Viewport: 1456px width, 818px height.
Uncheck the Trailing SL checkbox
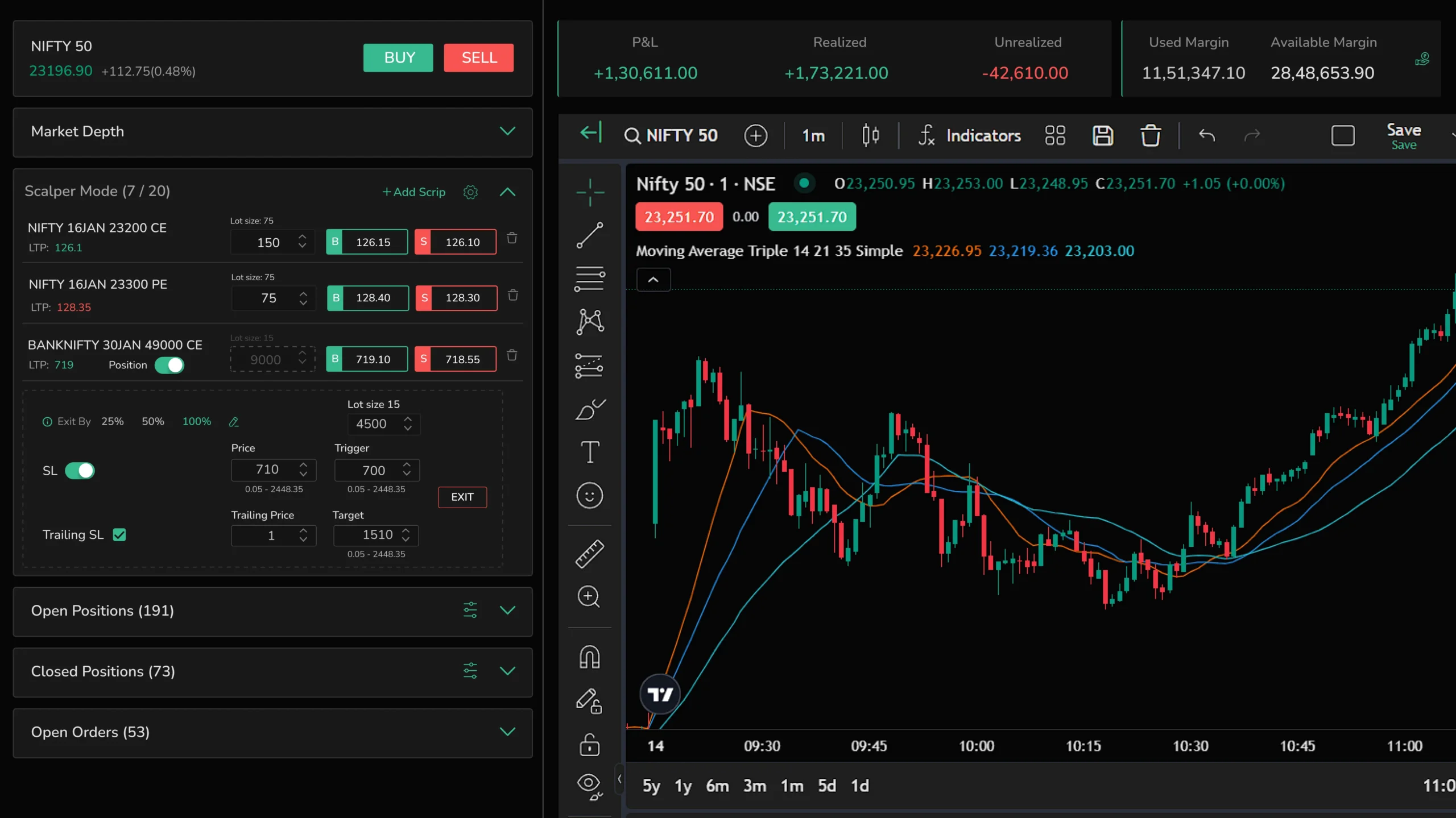click(x=119, y=535)
